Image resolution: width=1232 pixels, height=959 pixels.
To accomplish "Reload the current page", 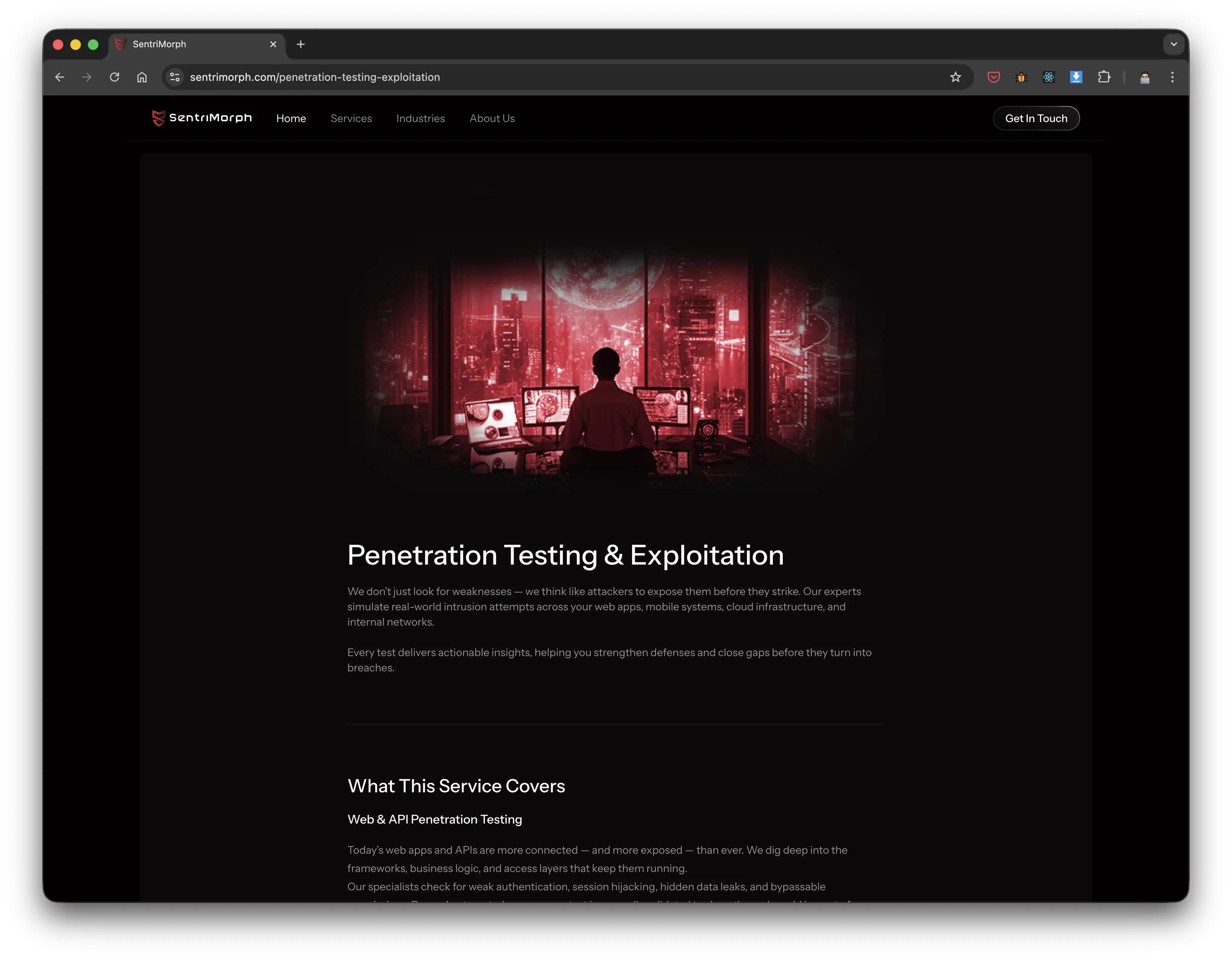I will [x=114, y=77].
